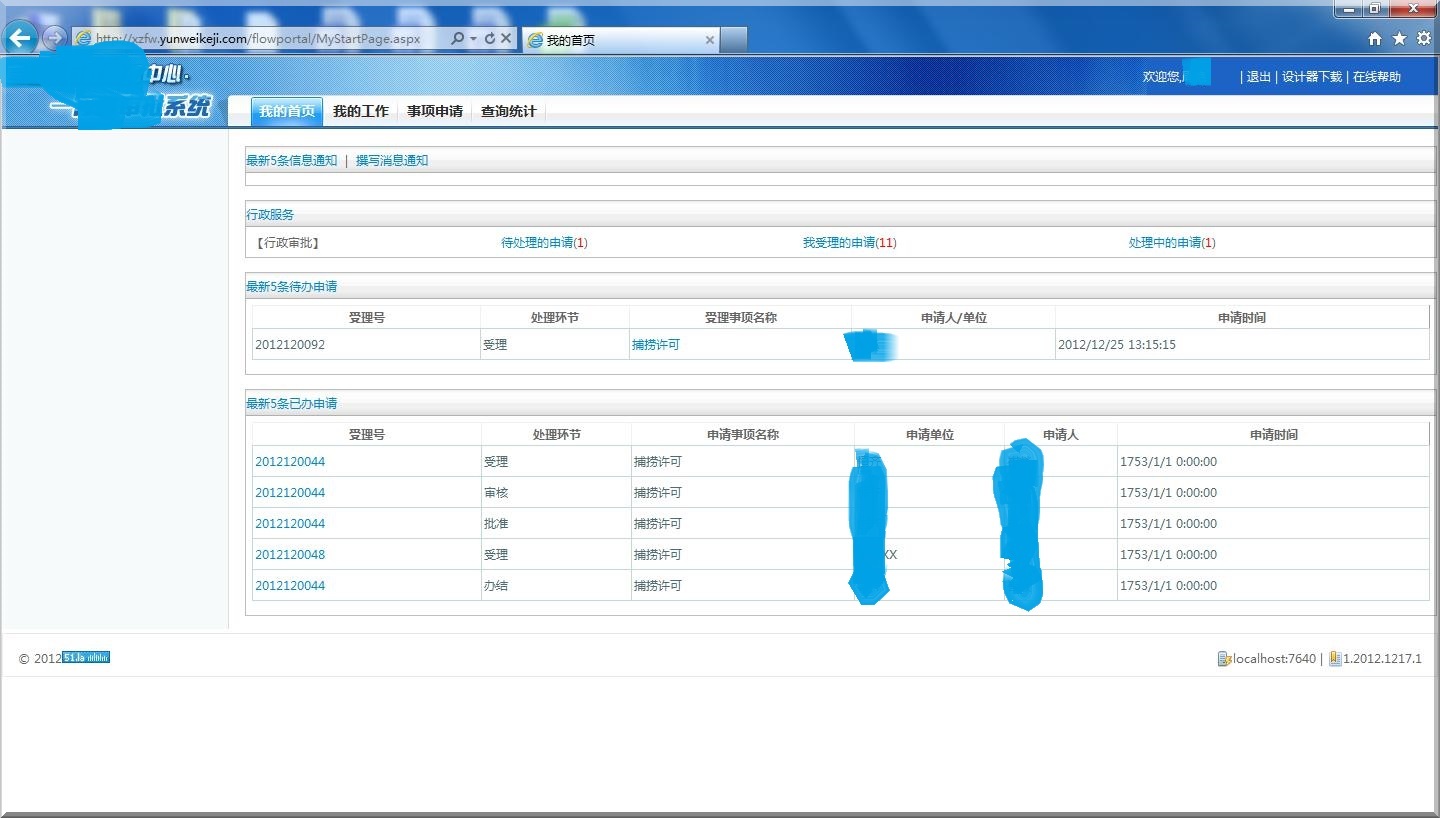Click the 1.2012.1217.1 version text
This screenshot has width=1440, height=818.
[x=1382, y=659]
